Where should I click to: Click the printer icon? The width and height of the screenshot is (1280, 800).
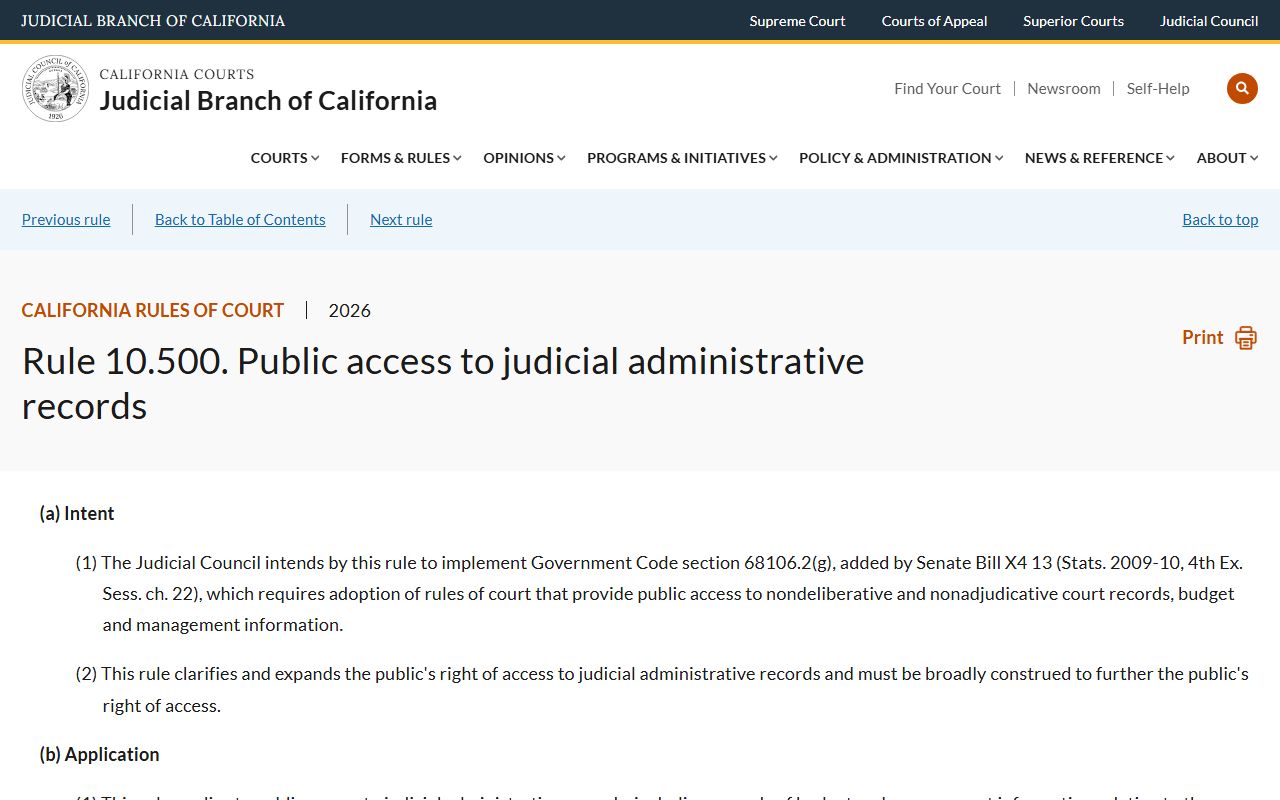pos(1245,338)
